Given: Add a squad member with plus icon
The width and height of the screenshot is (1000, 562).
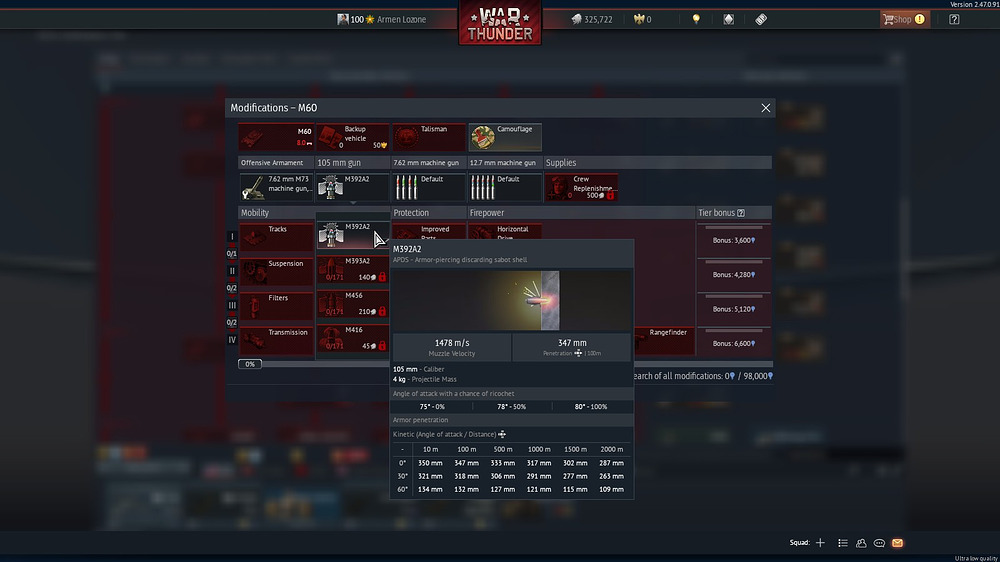Looking at the screenshot, I should point(820,543).
